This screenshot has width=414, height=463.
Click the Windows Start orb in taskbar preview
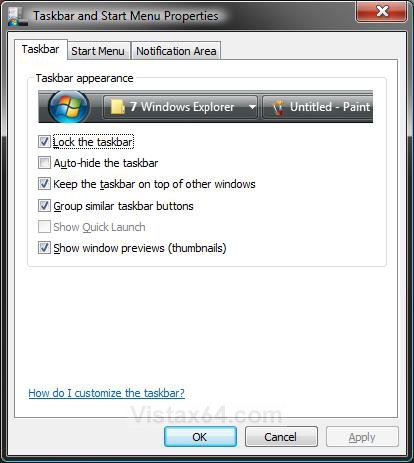[x=69, y=107]
